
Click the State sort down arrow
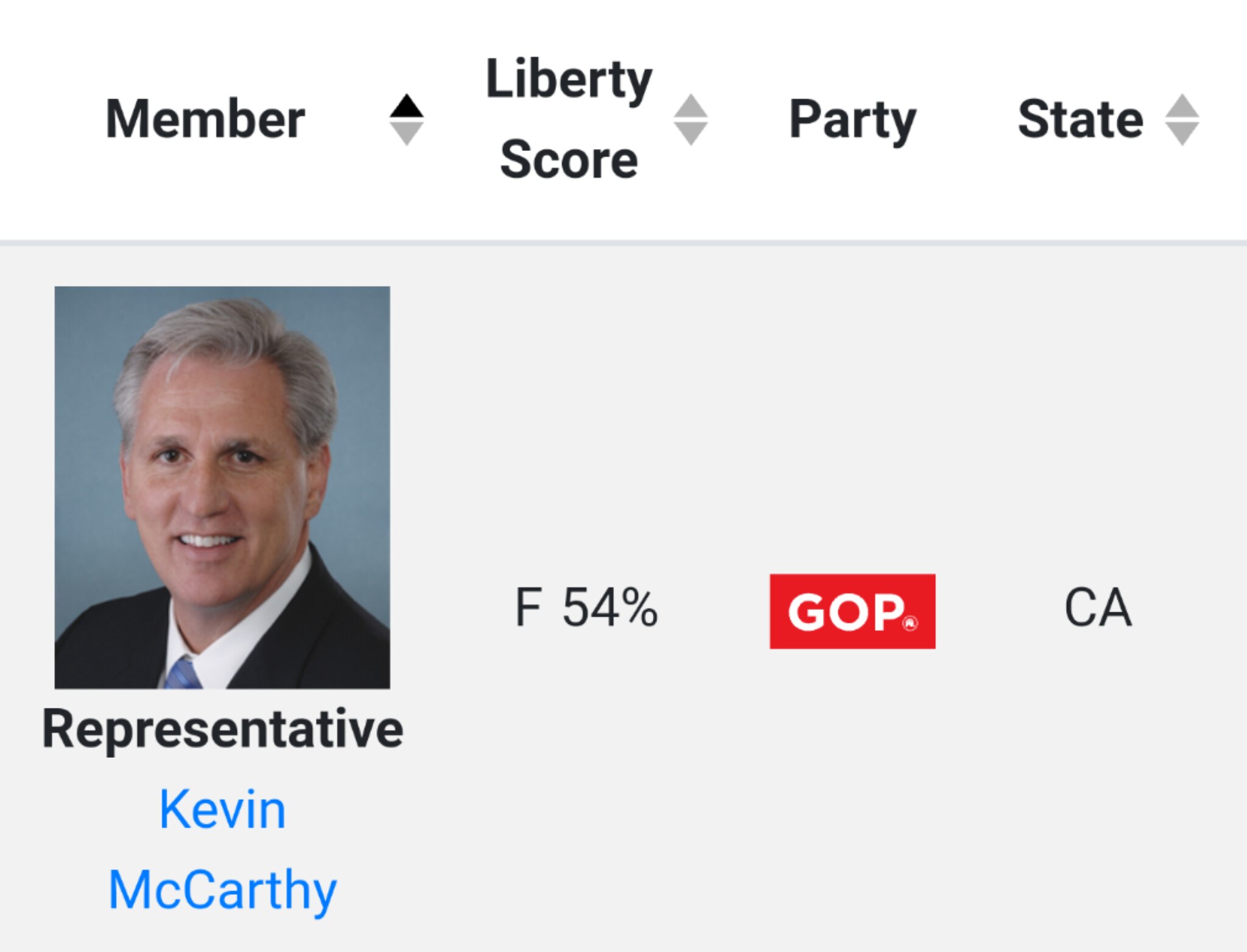pos(1182,133)
